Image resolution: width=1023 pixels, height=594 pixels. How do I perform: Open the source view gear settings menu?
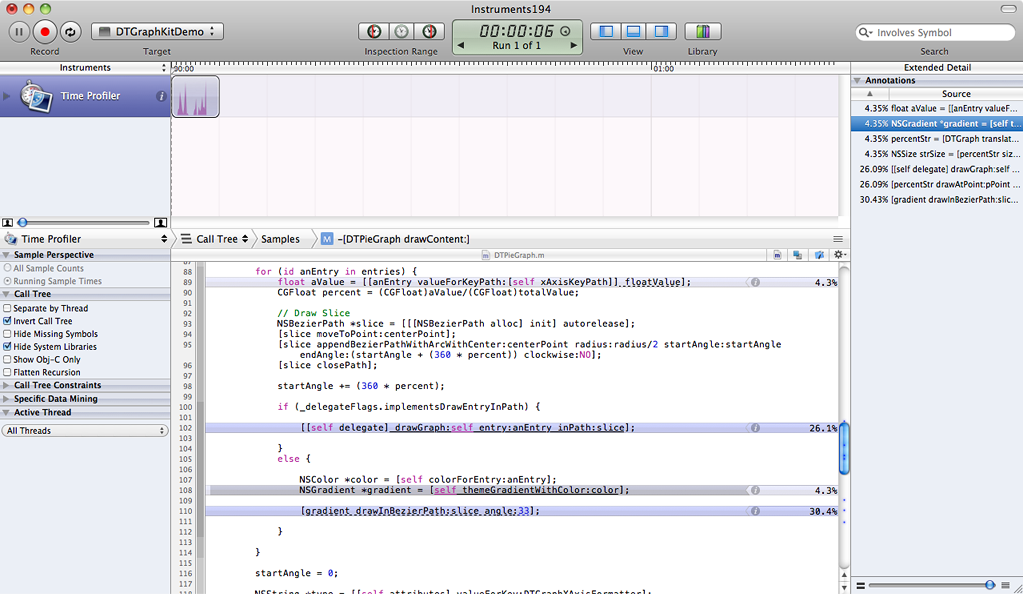[840, 255]
